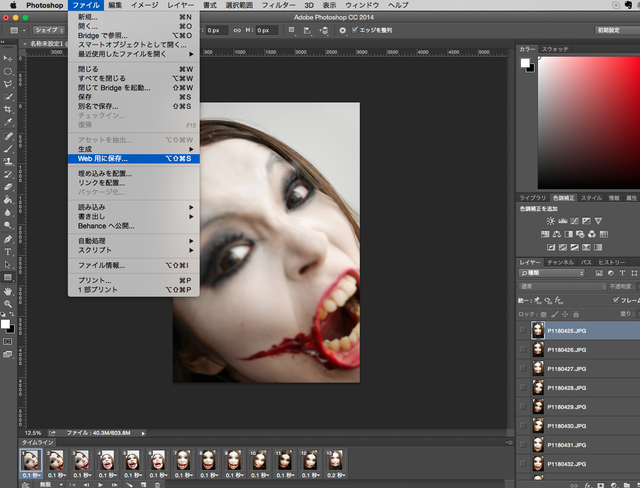The image size is (640, 488).
Task: Add a Brightness/Contrast adjustment (sun icon)
Action: [x=551, y=221]
